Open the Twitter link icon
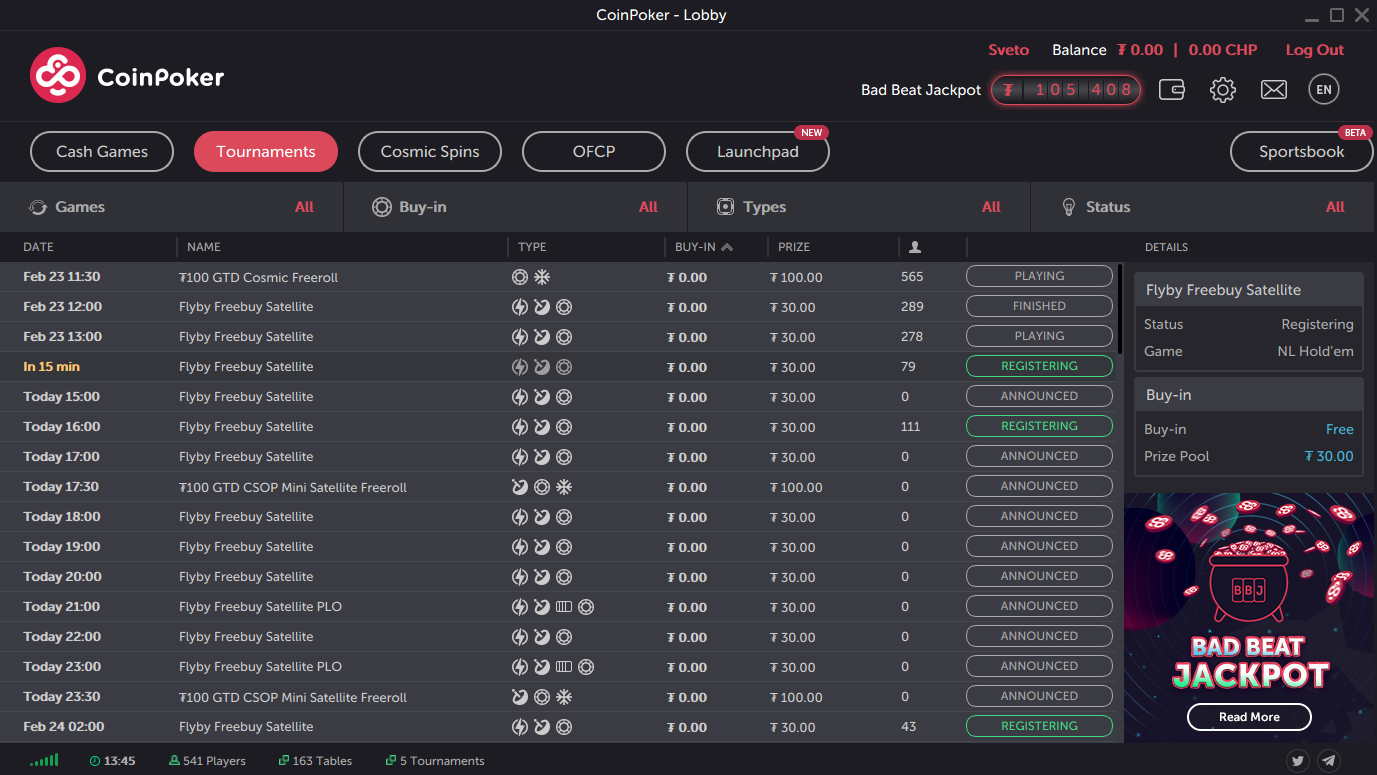The image size is (1377, 775). pos(1298,761)
